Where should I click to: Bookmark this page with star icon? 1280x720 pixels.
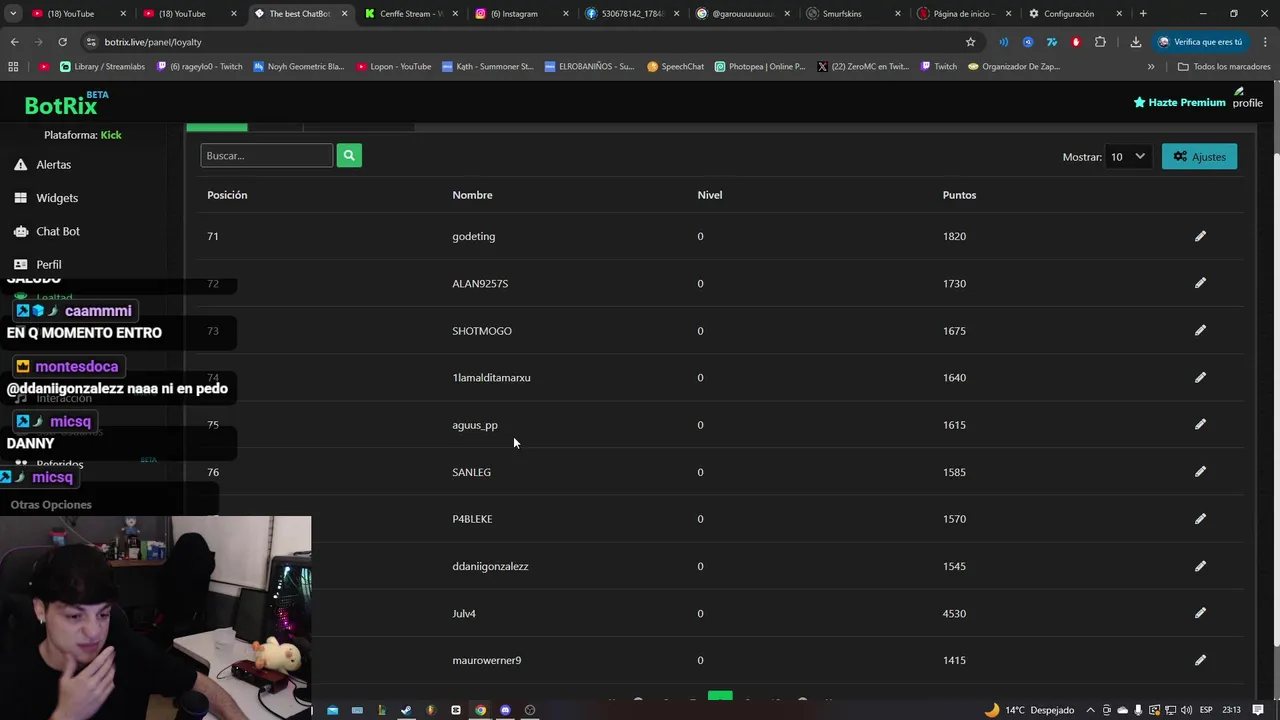(x=970, y=42)
